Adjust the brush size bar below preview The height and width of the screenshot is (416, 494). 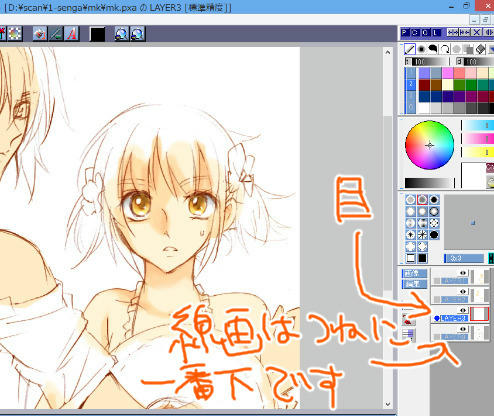click(x=464, y=258)
